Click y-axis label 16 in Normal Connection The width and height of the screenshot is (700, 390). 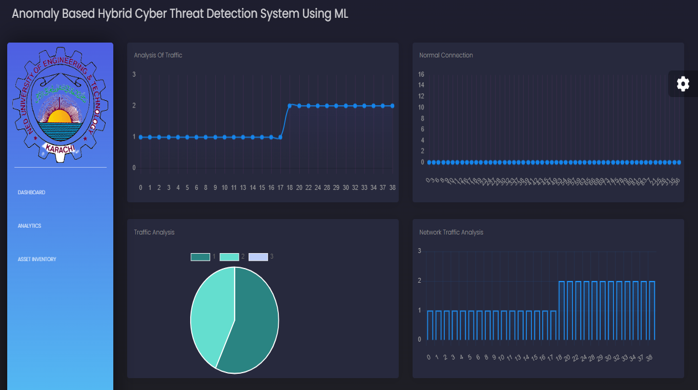[x=421, y=75]
